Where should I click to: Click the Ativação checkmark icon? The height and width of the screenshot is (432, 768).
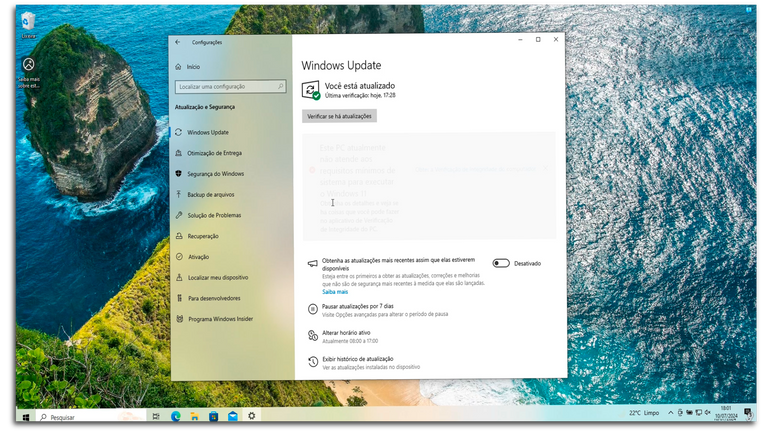tap(179, 257)
